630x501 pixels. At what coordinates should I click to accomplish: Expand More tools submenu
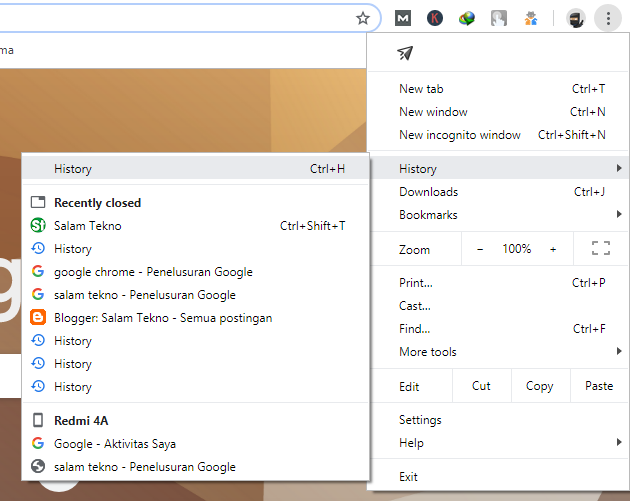click(x=498, y=352)
